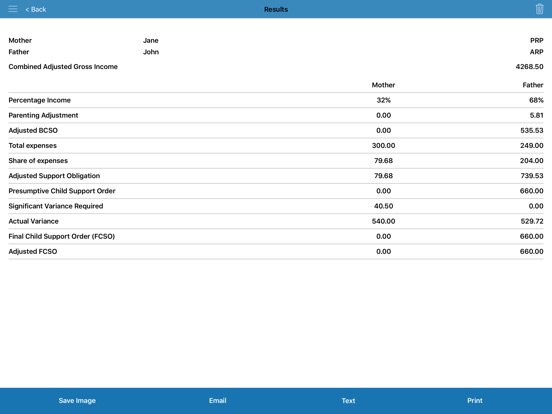This screenshot has height=414, width=552.
Task: Select the Adjusted FCSO row label
Action: [x=33, y=251]
